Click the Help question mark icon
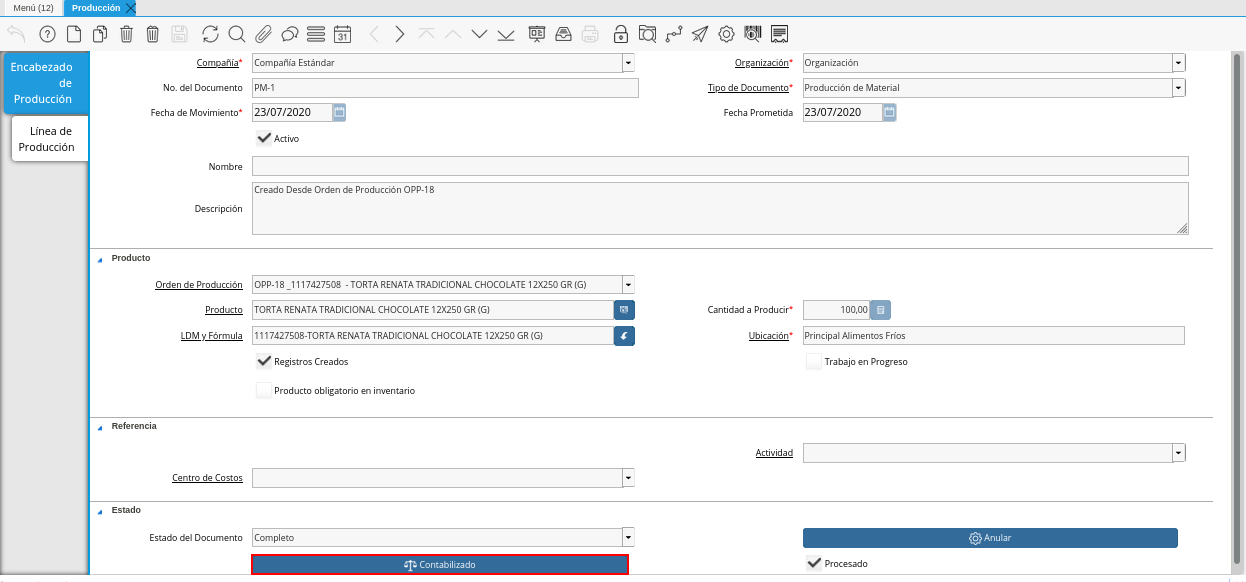The image size is (1246, 582). (47, 34)
